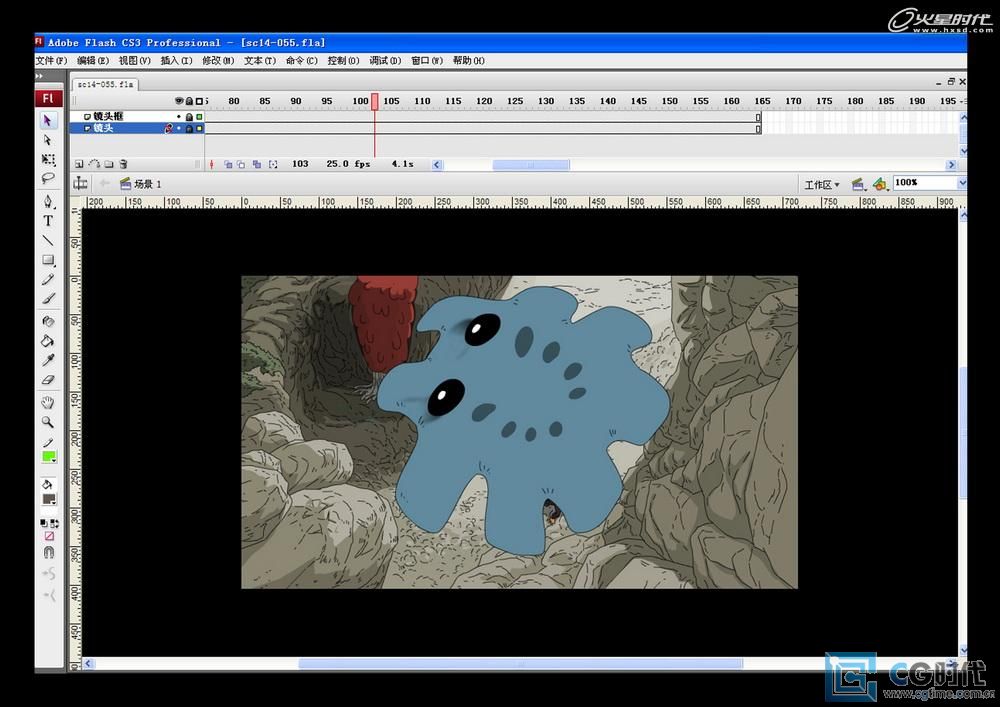The width and height of the screenshot is (1000, 707).
Task: Click the No Color icon
Action: pyautogui.click(x=48, y=536)
